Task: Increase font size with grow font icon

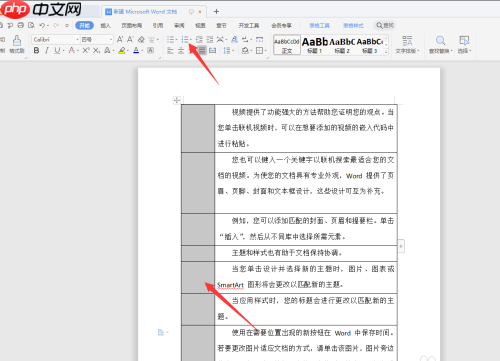Action: [x=120, y=39]
